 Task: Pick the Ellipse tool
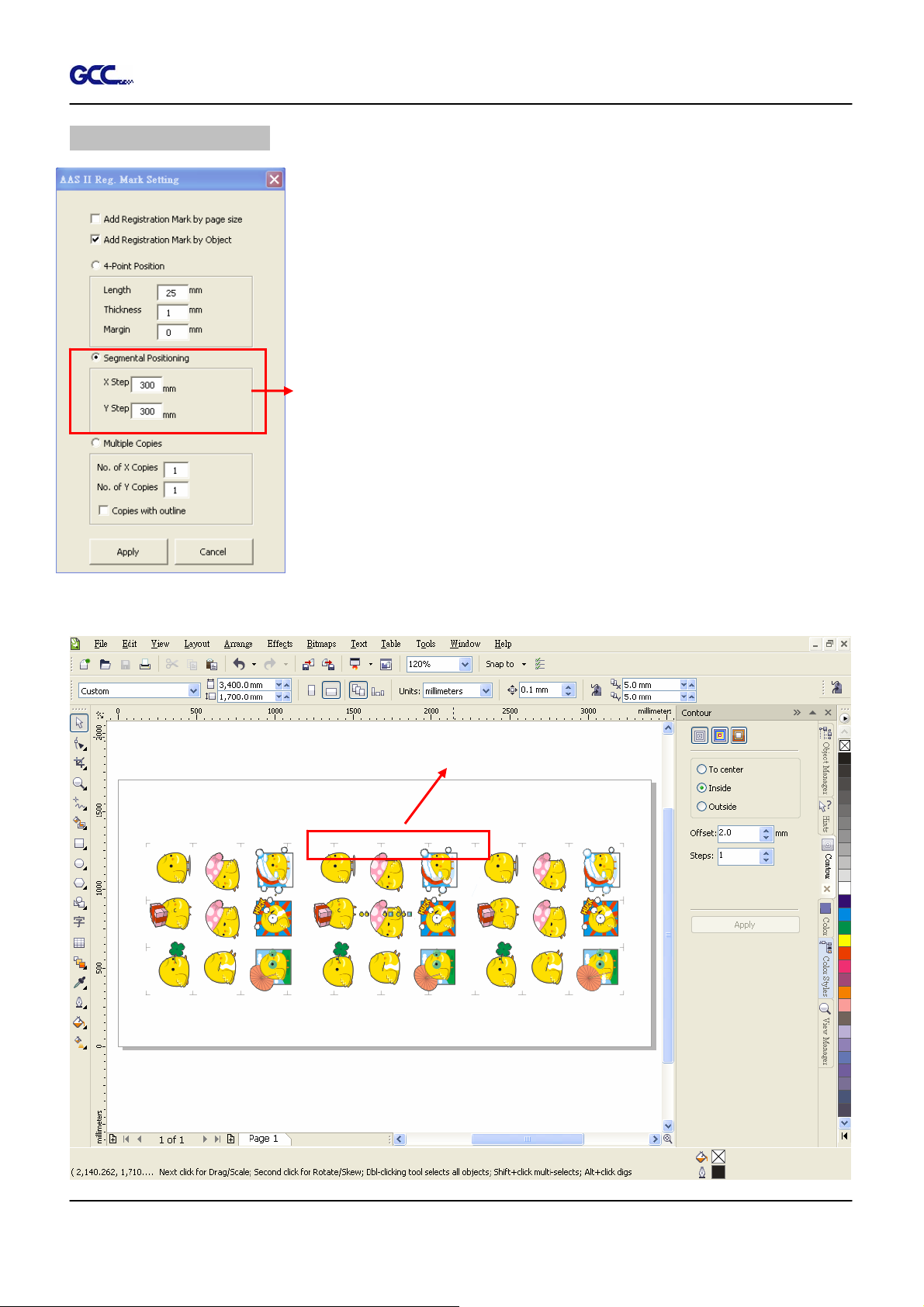pos(79,863)
